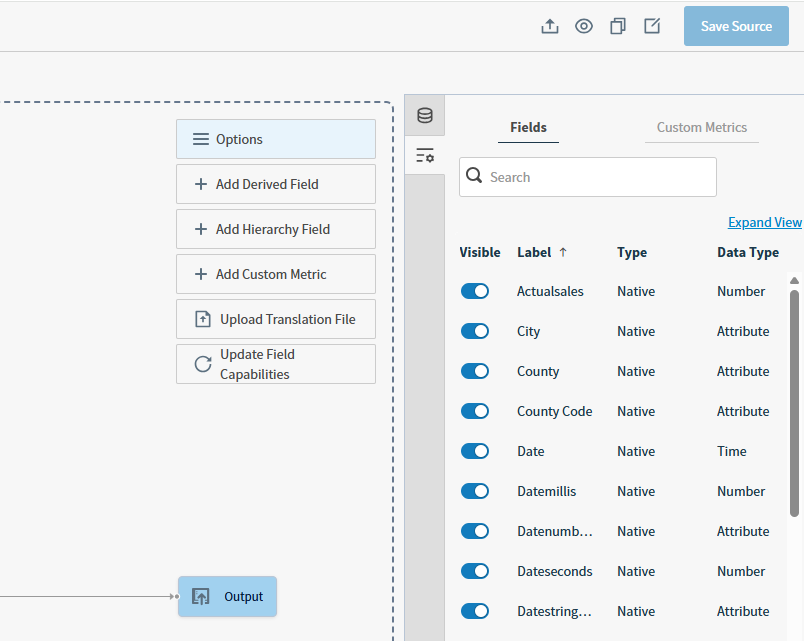The height and width of the screenshot is (641, 804).
Task: Open the database sidebar icon
Action: pos(425,115)
